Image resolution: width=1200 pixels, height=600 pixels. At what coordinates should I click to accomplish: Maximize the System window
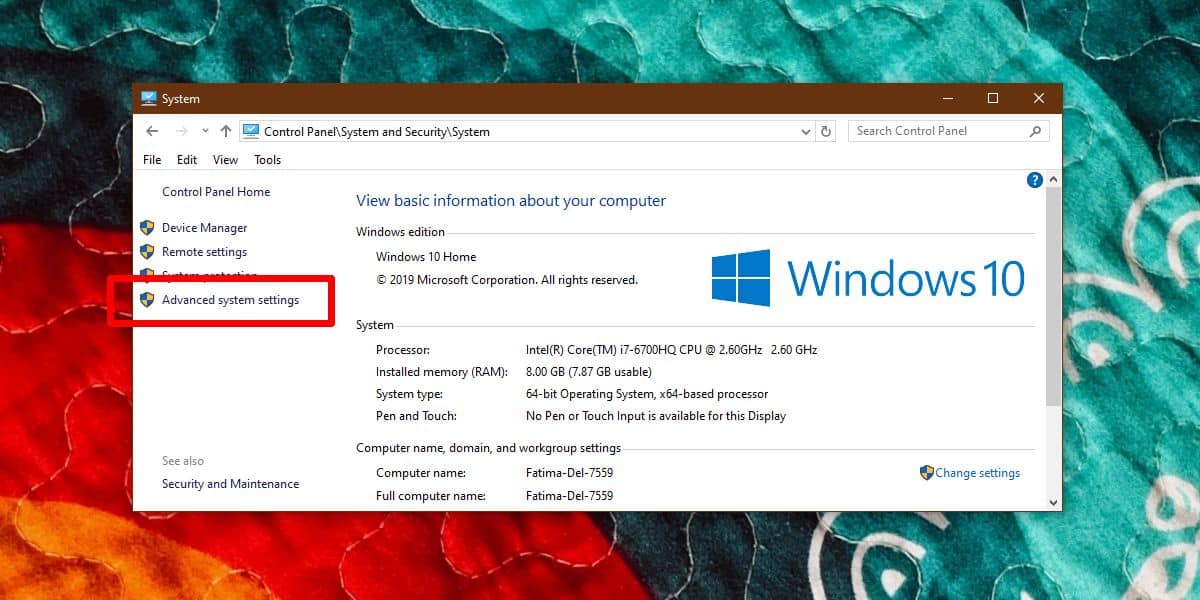[993, 98]
